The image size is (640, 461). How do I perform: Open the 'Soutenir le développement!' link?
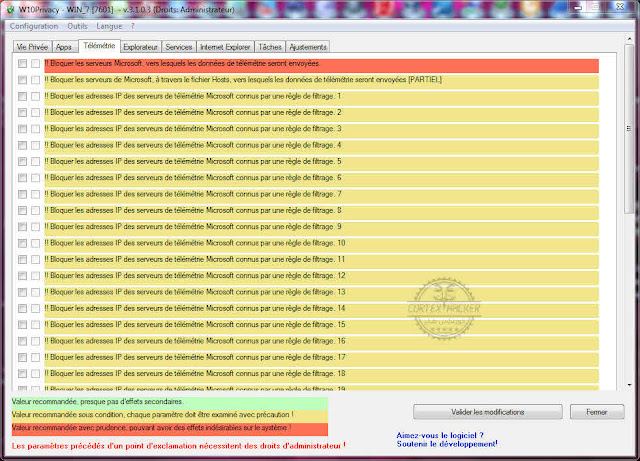tap(447, 444)
